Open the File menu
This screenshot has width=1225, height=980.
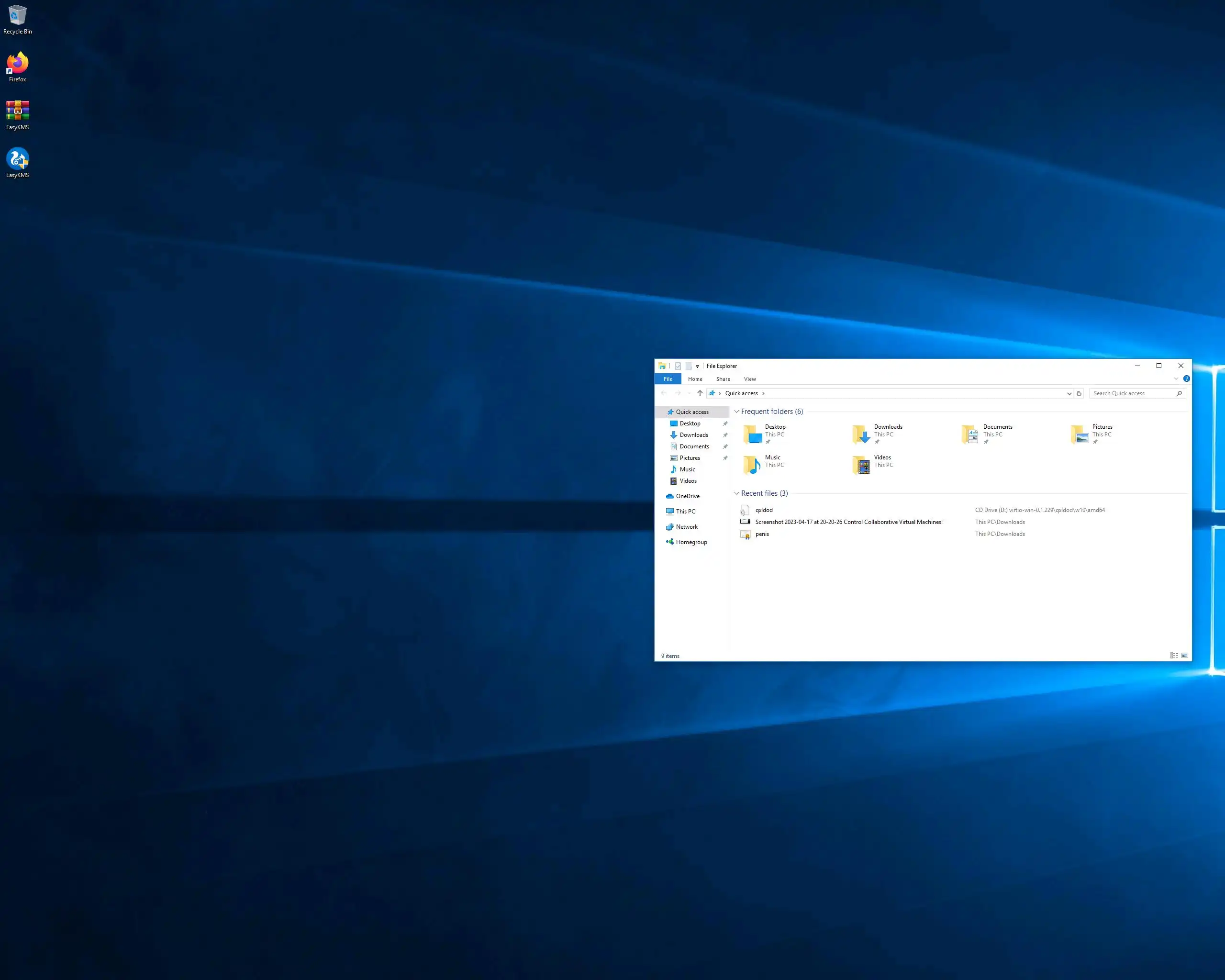pos(668,379)
